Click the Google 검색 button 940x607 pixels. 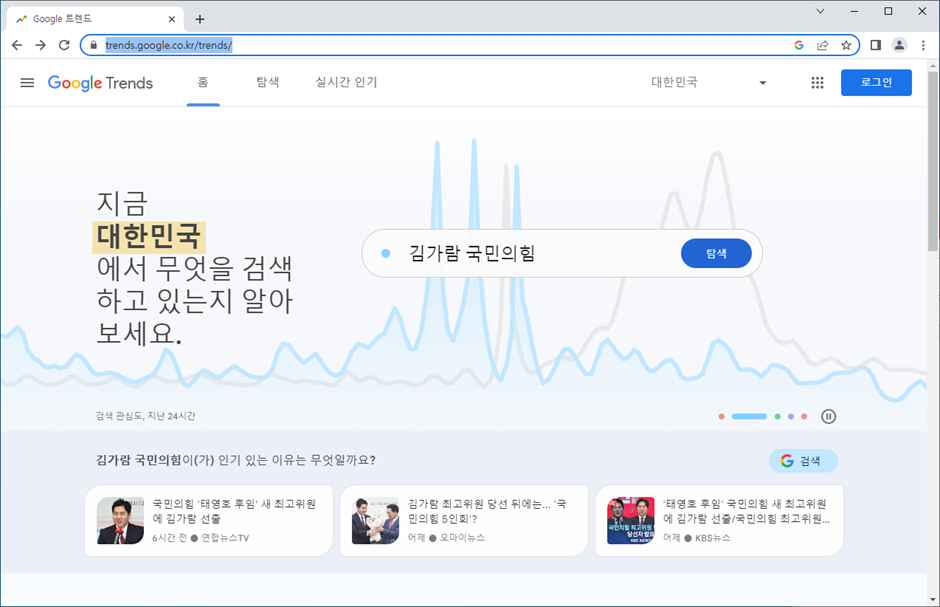[803, 461]
